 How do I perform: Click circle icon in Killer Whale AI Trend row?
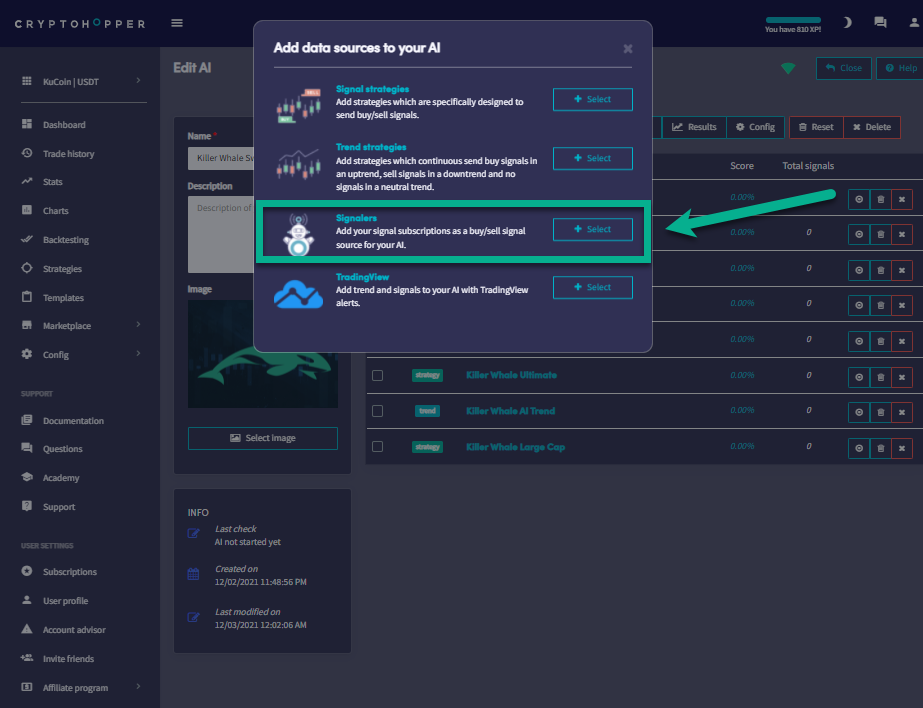click(x=859, y=412)
